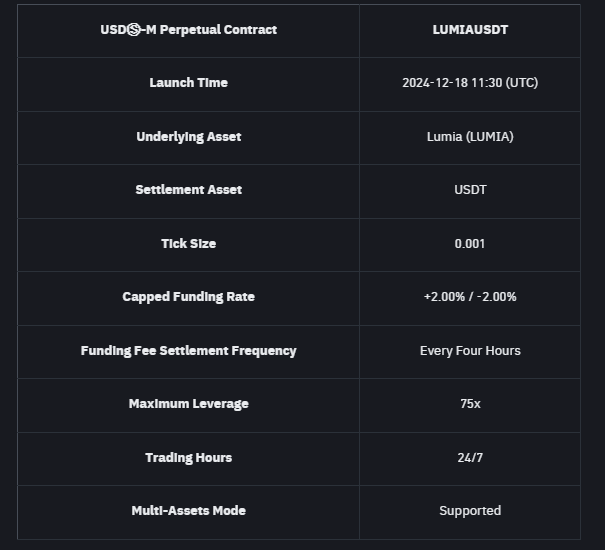605x550 pixels.
Task: Select the Every Four Hours value
Action: coord(470,351)
